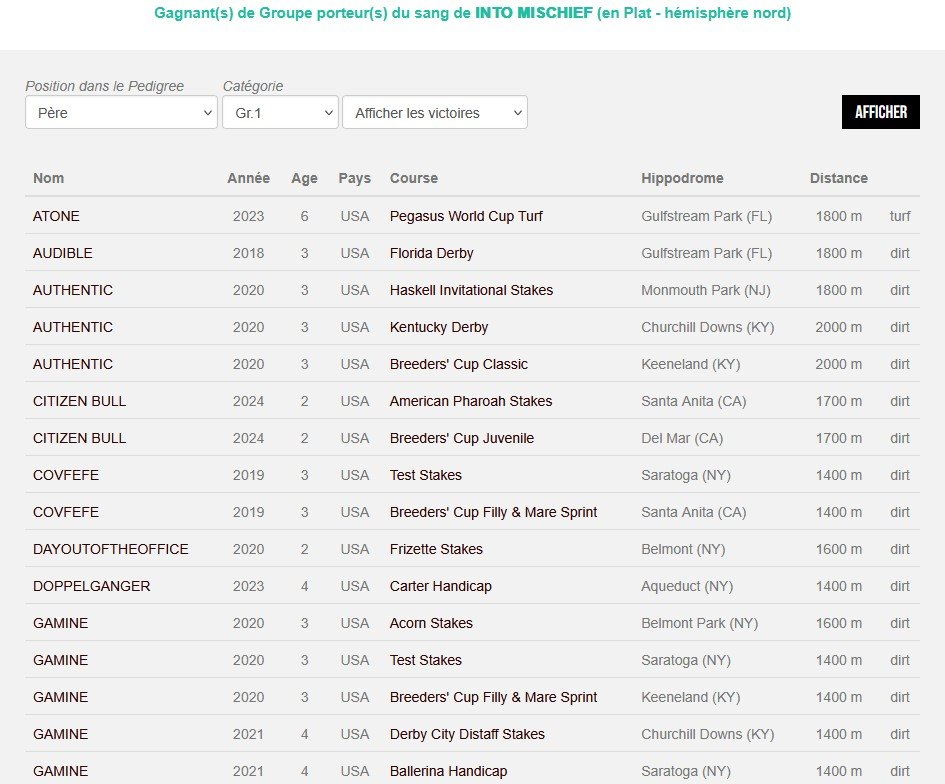Open the AUDIBLE horse link
Viewport: 945px width, 784px height.
point(63,253)
